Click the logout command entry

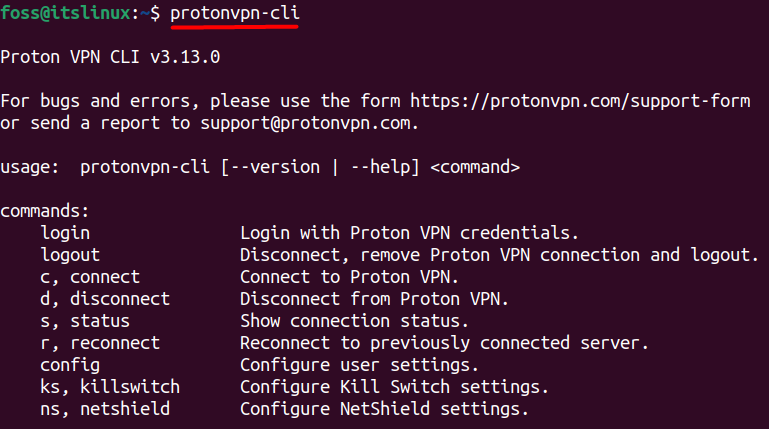point(70,255)
